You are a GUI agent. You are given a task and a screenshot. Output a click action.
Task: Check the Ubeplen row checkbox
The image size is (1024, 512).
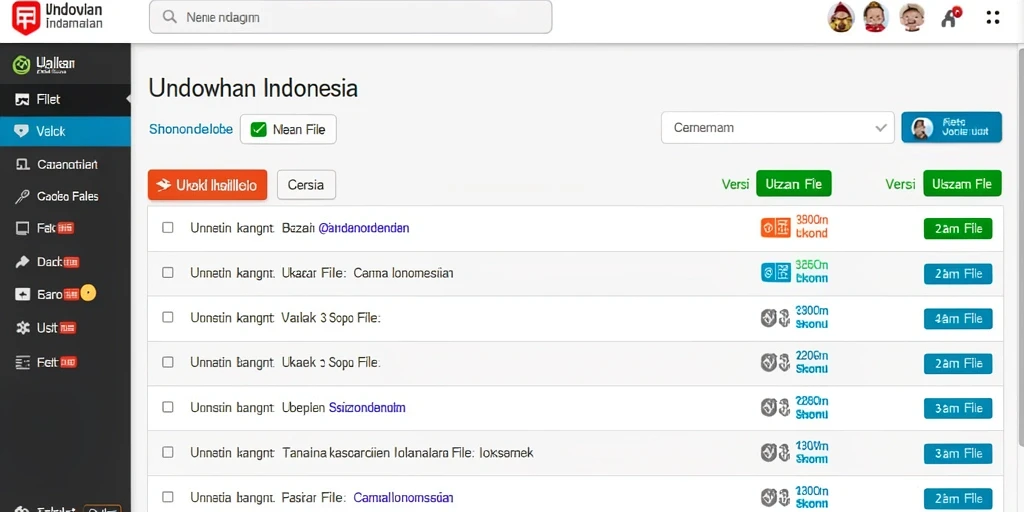(168, 407)
